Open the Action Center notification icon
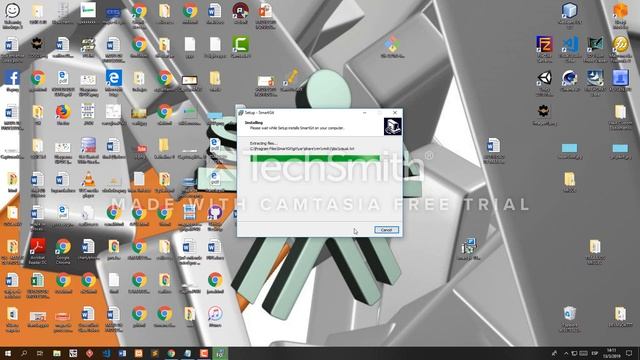This screenshot has height=360, width=640. (629, 353)
